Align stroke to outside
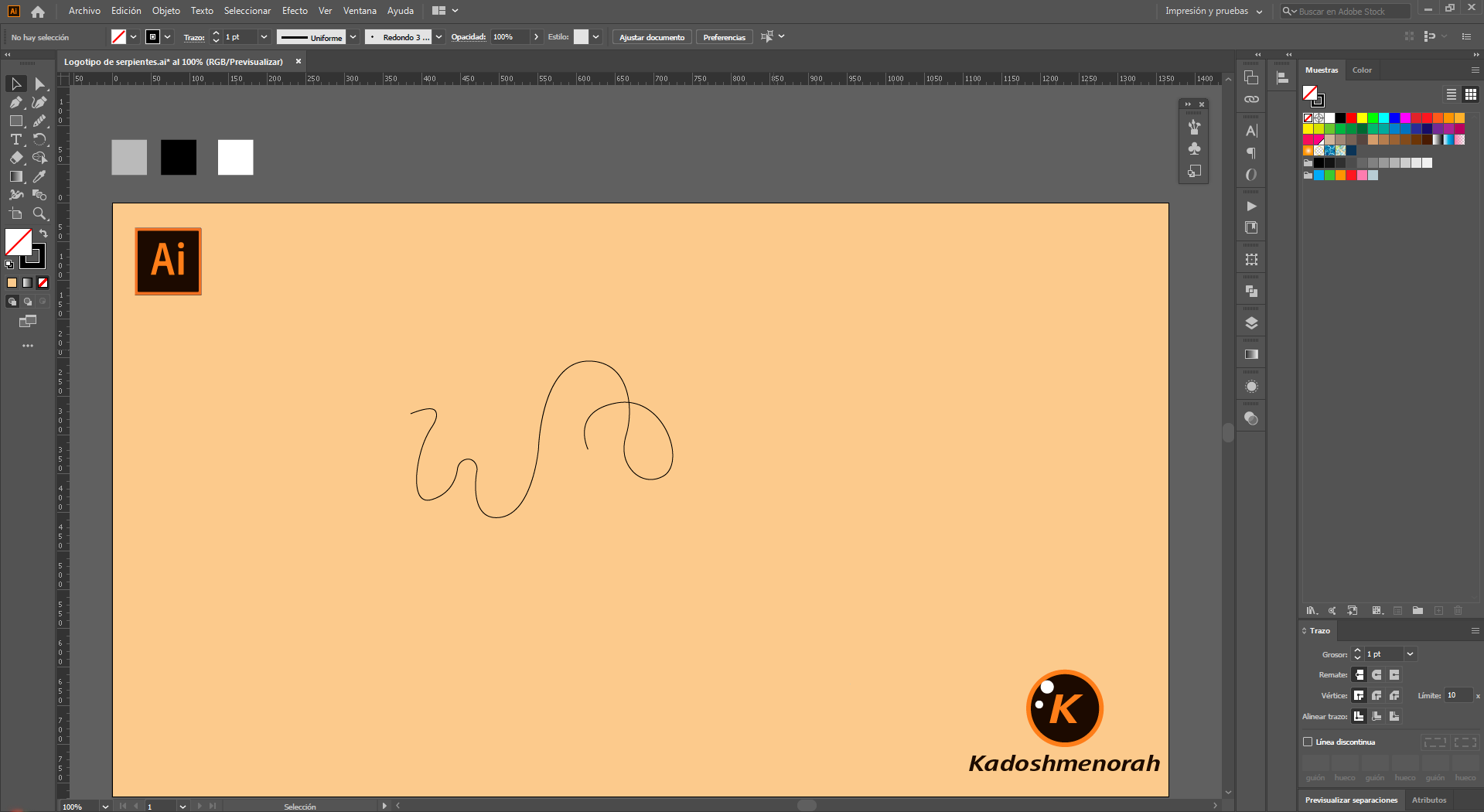Screen dimensions: 1484x812 click(x=1394, y=716)
